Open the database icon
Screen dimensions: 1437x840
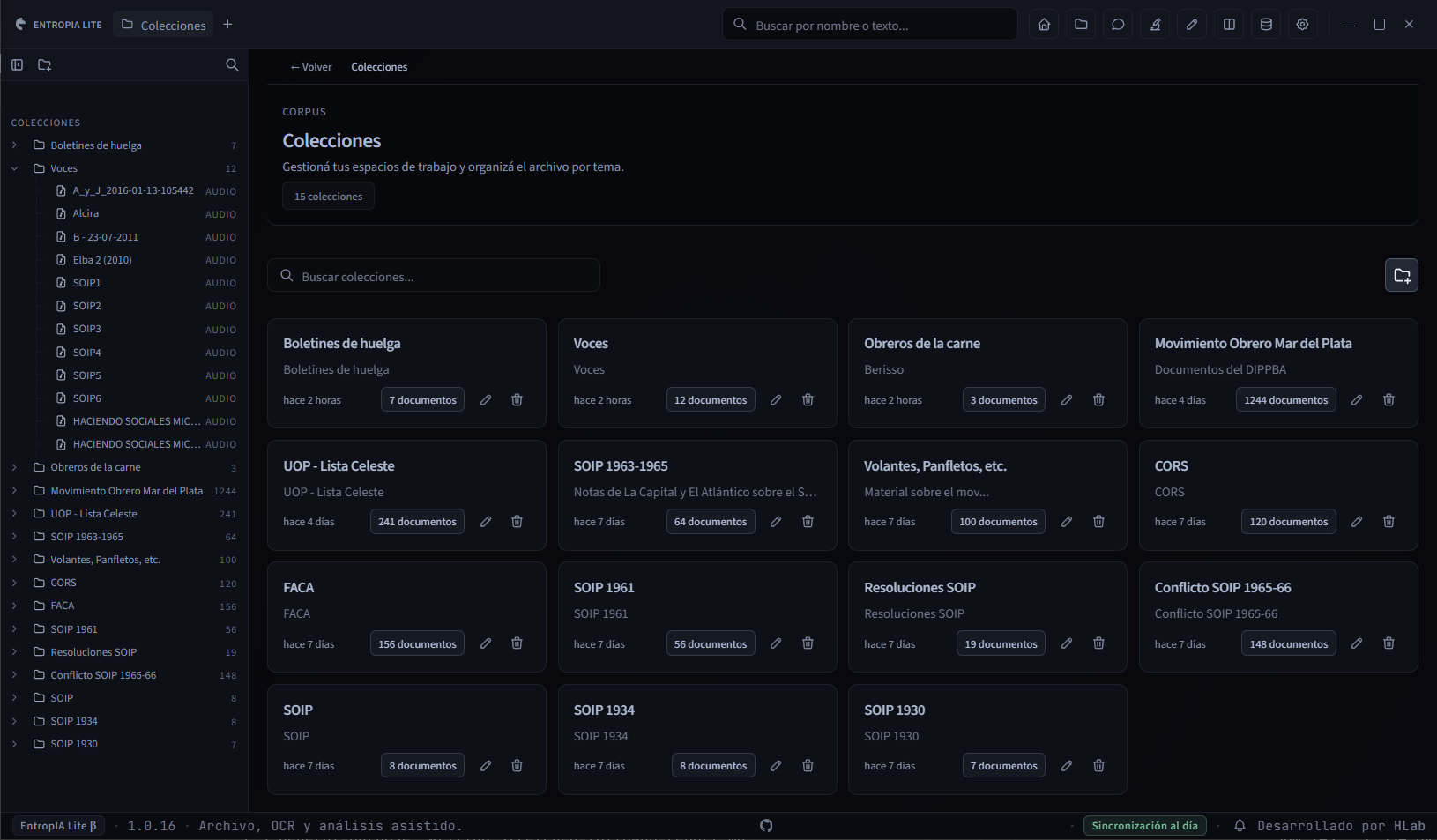tap(1266, 25)
